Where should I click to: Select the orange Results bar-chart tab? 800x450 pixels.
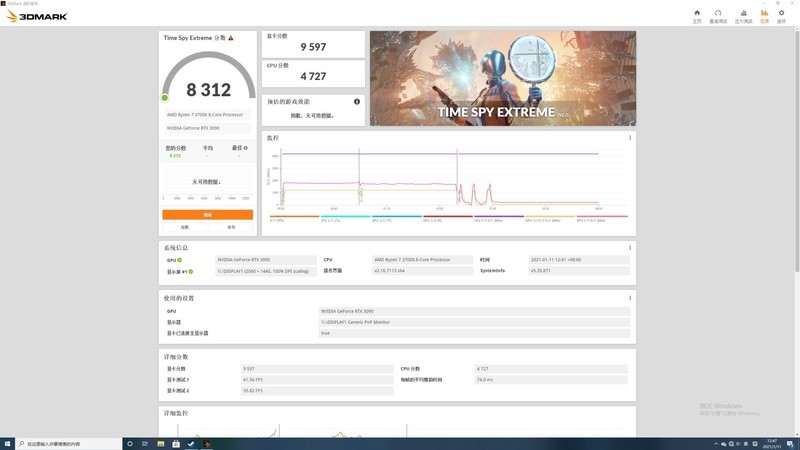tap(764, 16)
